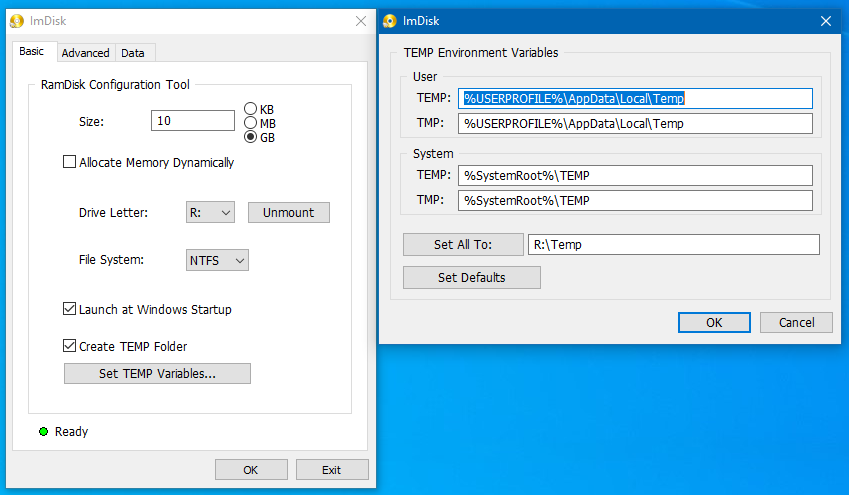
Task: Close the RamDisk configuration window
Action: tap(361, 21)
